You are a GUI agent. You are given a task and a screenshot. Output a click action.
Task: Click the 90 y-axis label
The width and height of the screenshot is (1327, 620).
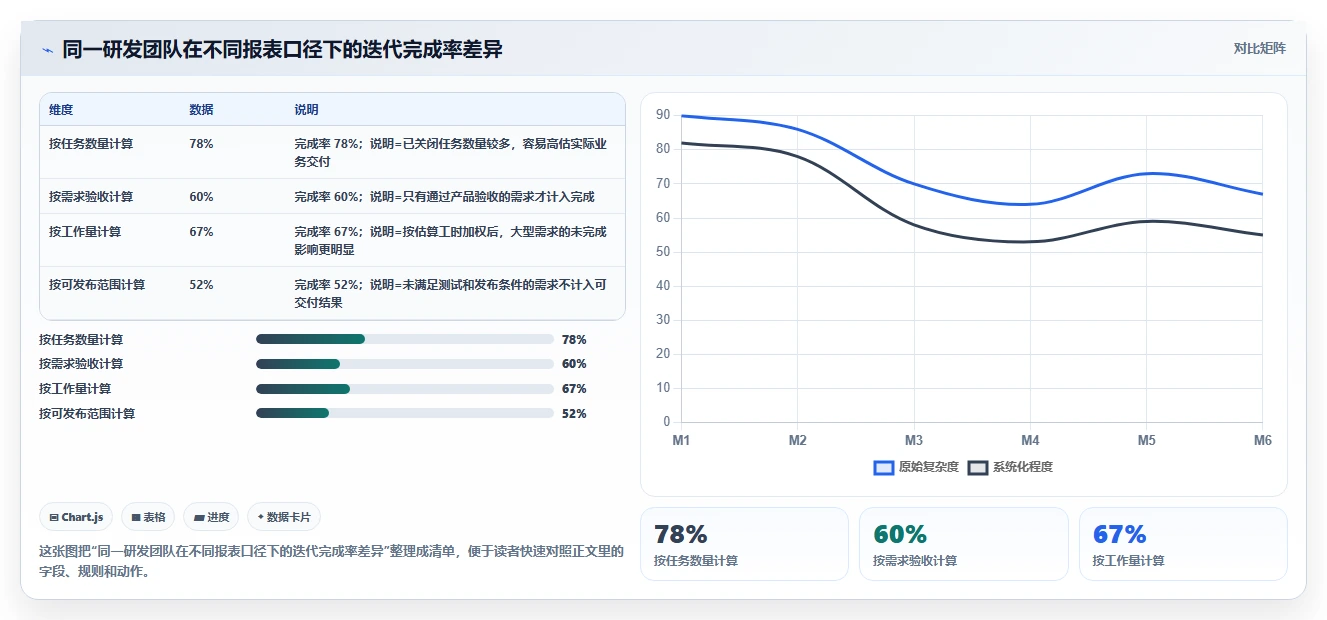click(663, 115)
